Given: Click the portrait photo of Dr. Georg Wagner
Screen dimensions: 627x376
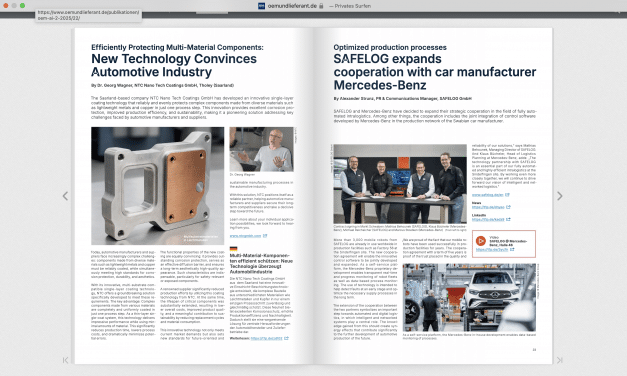Looking at the screenshot, I should [x=262, y=149].
